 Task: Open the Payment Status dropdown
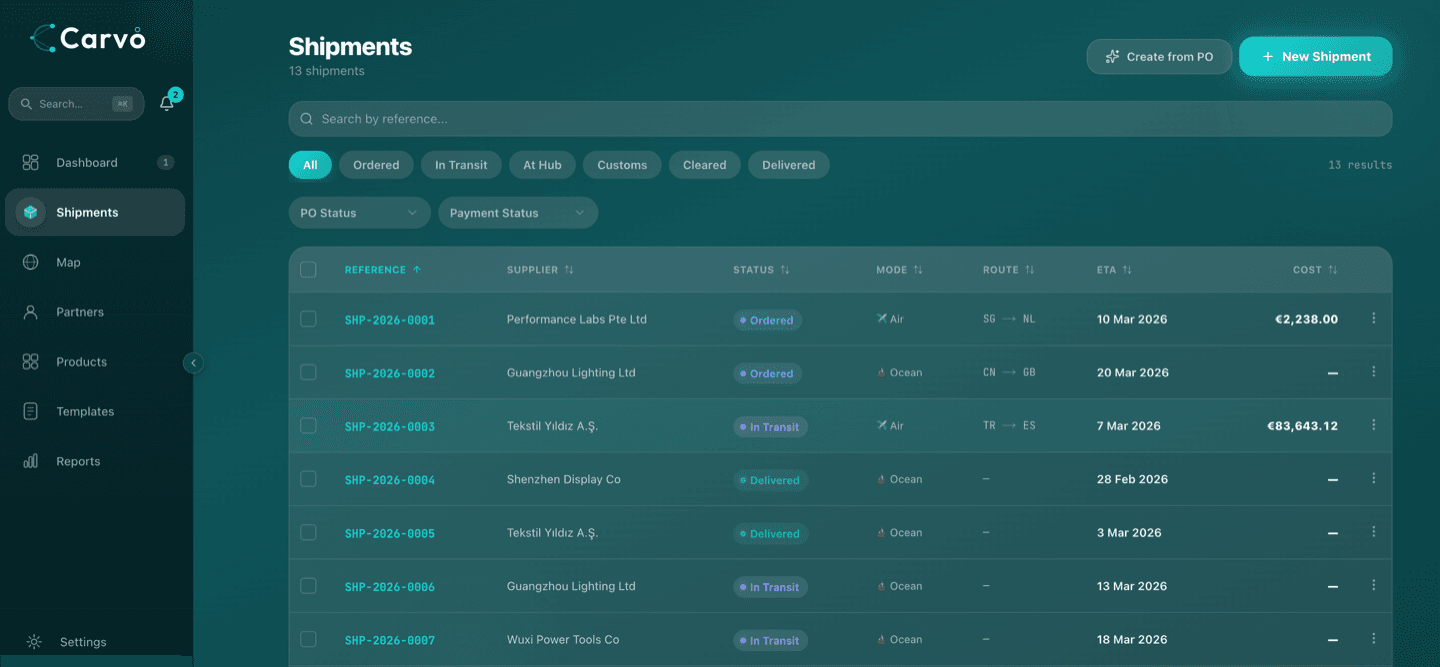point(517,212)
